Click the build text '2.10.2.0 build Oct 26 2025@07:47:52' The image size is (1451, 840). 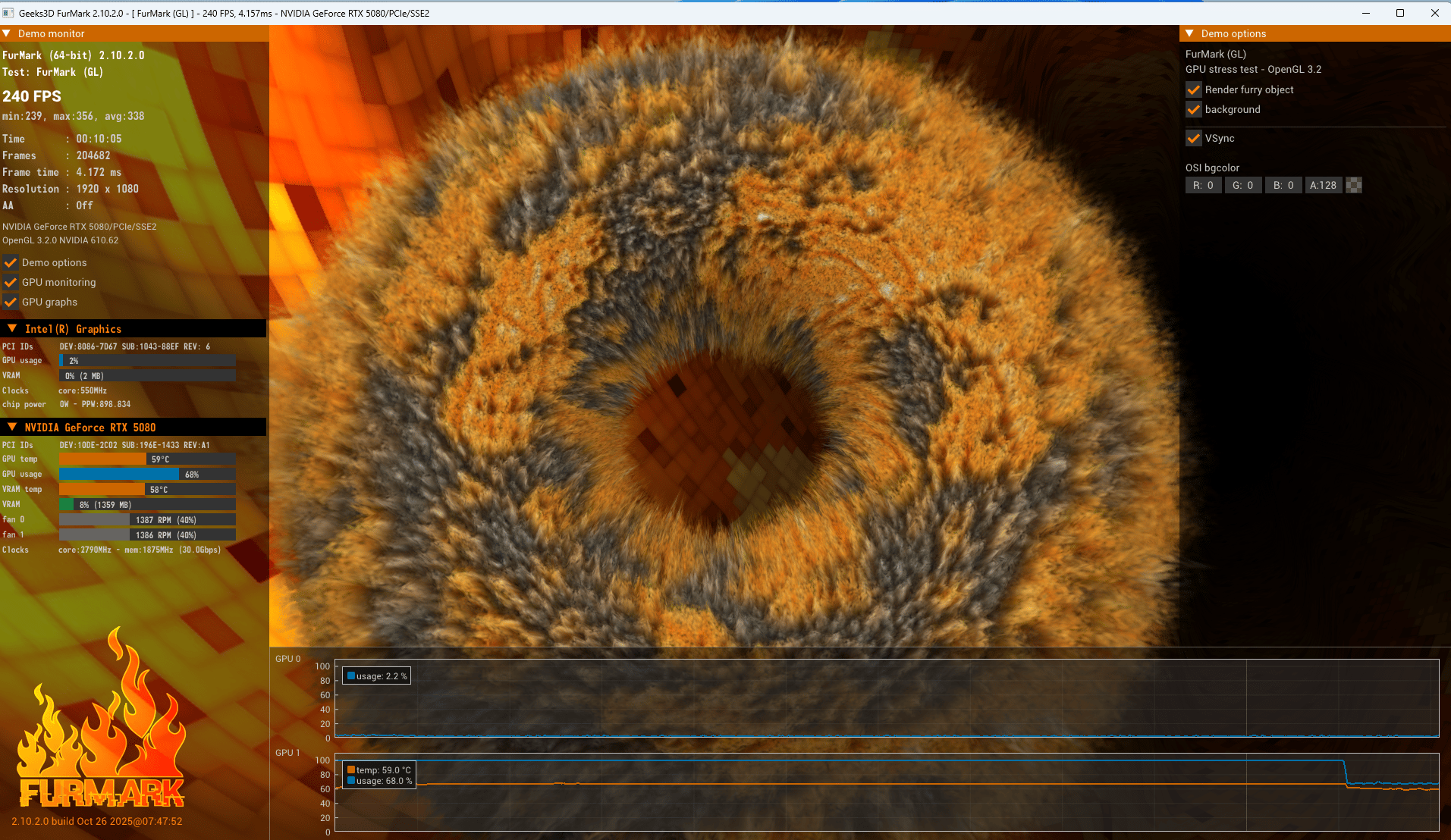97,821
